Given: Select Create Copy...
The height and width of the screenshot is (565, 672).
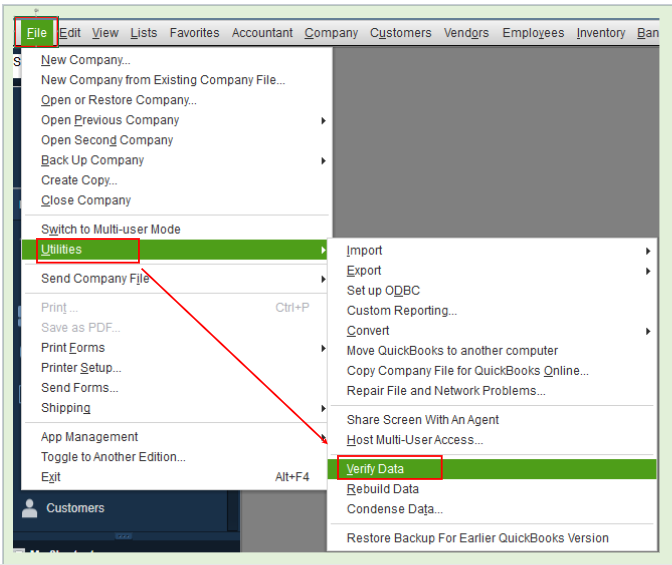Looking at the screenshot, I should point(176,180).
